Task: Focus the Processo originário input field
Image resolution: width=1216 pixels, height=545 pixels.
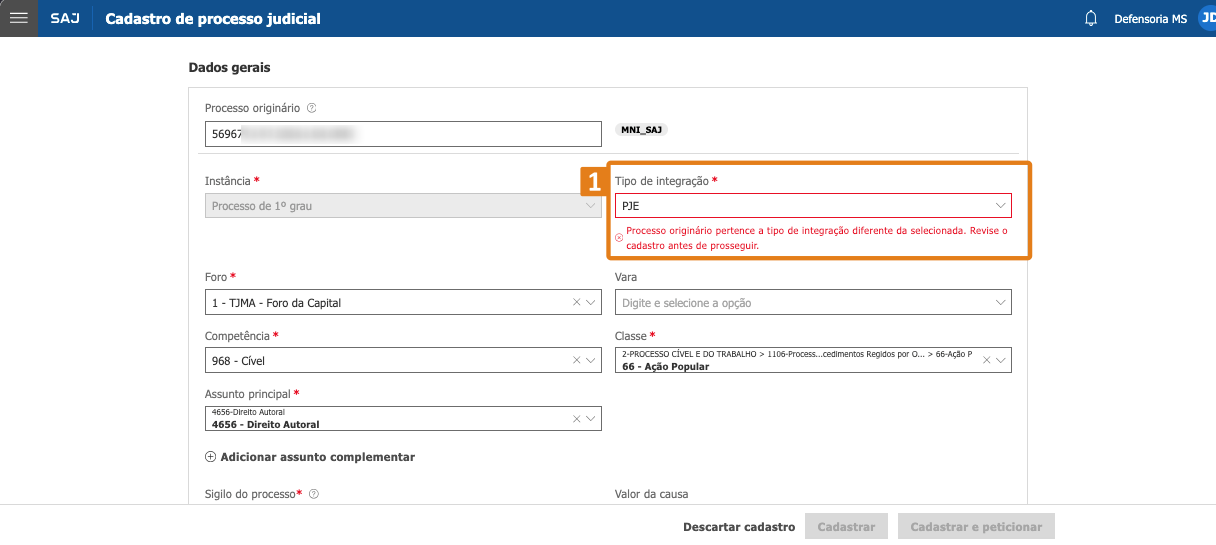Action: pos(403,133)
